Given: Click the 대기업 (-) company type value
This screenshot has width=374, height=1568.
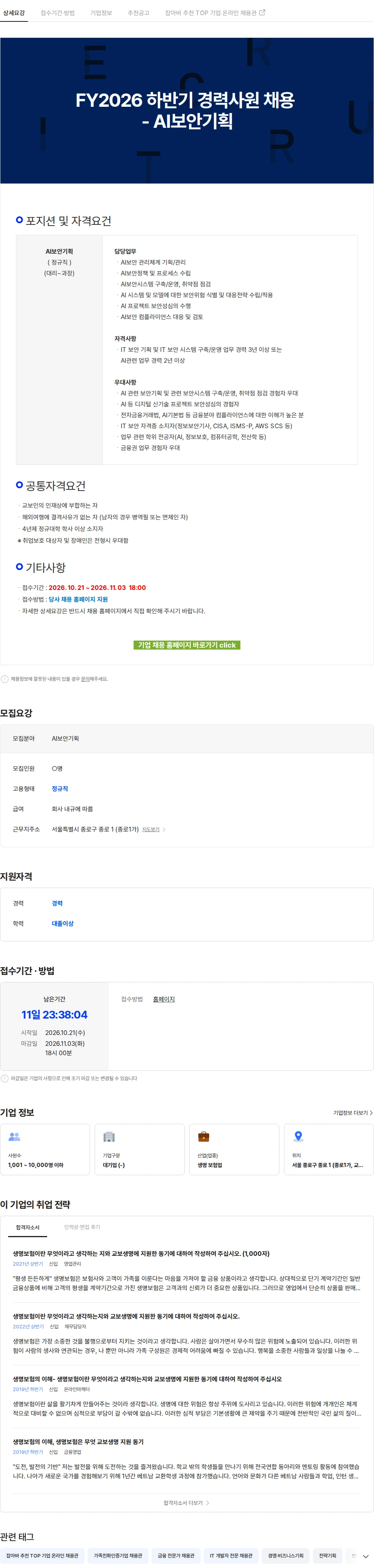Looking at the screenshot, I should click(x=114, y=1164).
